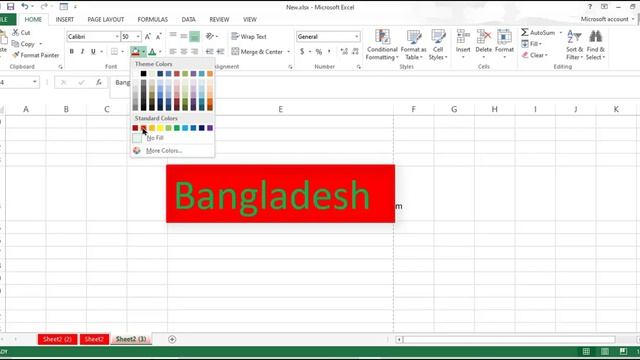Click Insert Function fx button
The height and width of the screenshot is (360, 640).
99,82
